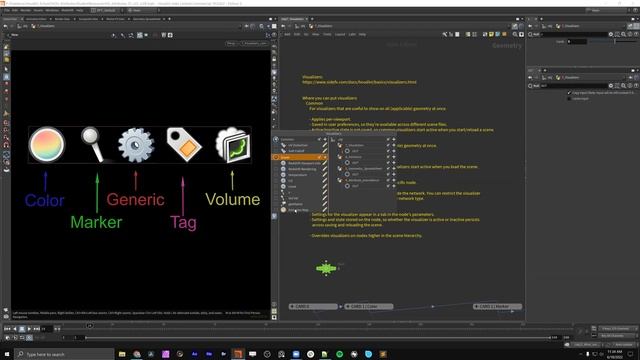Click the Windows Start button

7,354
